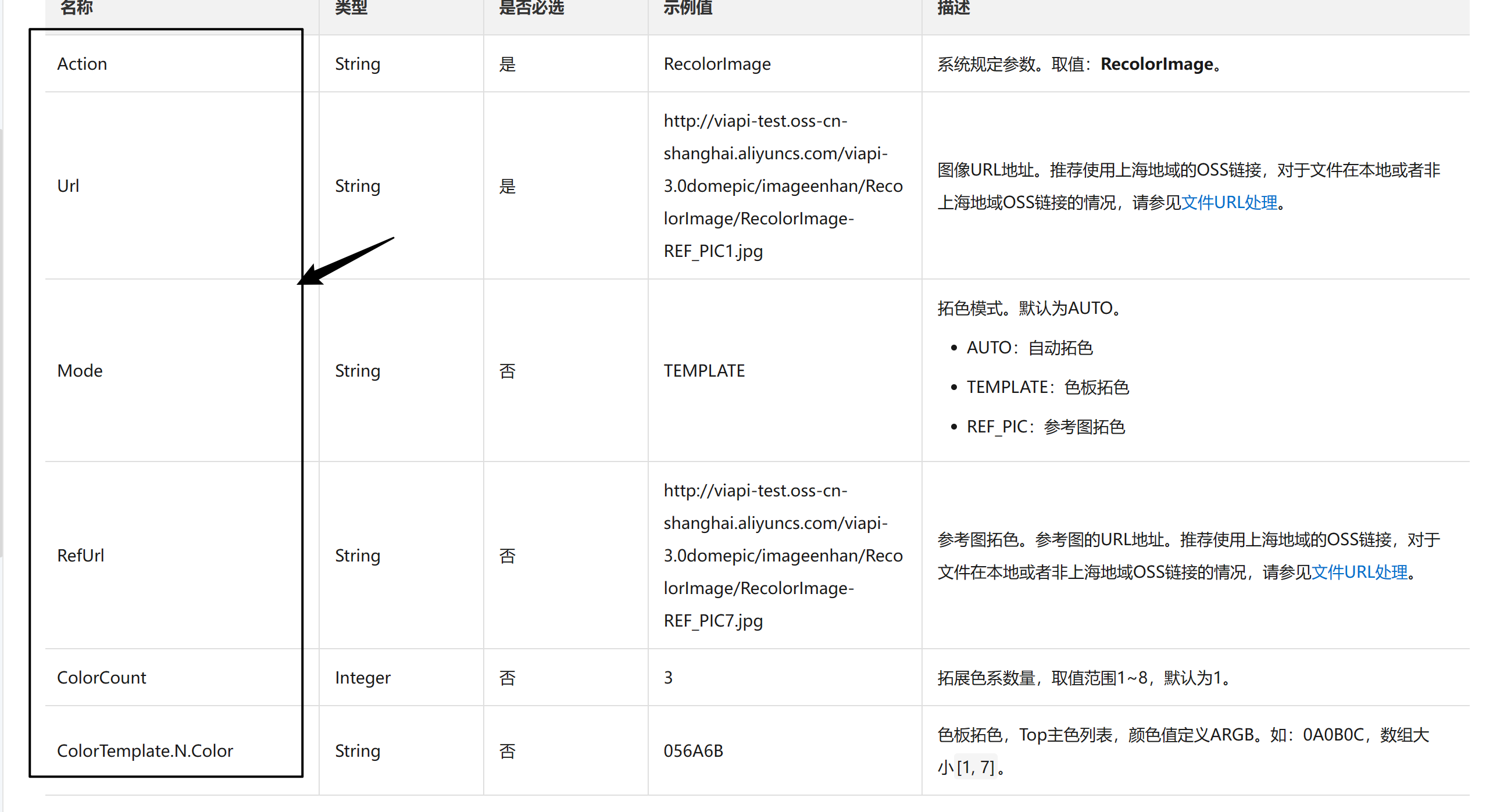Image resolution: width=1511 pixels, height=812 pixels.
Task: Click the REF_PIC7.jpg URL example text
Action: coord(783,555)
